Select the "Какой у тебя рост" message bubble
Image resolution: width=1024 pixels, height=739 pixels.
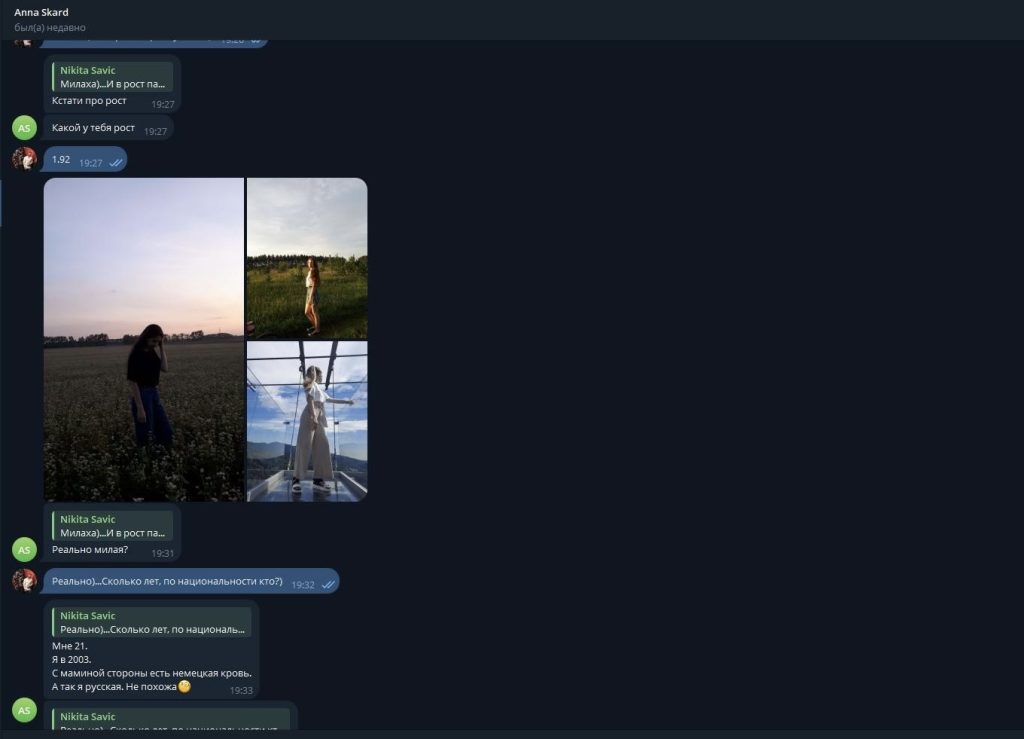click(x=94, y=128)
